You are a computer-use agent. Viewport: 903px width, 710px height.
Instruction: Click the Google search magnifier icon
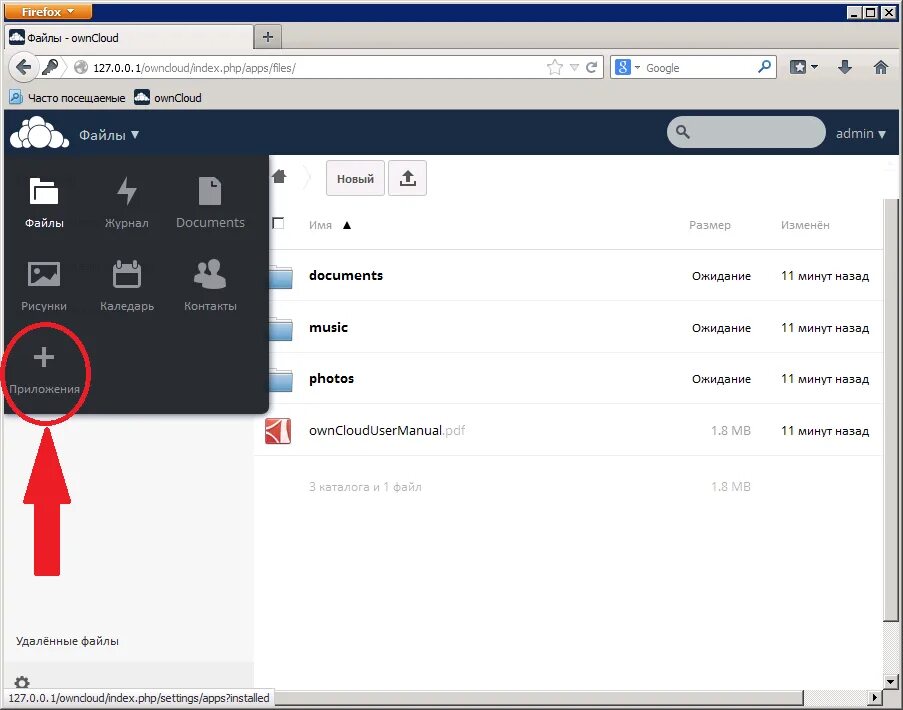764,67
